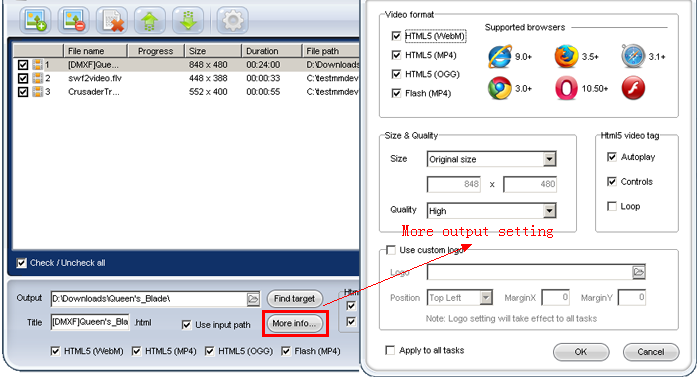The height and width of the screenshot is (377, 699).
Task: Select the 552 x 400 size cell
Action: (208, 92)
